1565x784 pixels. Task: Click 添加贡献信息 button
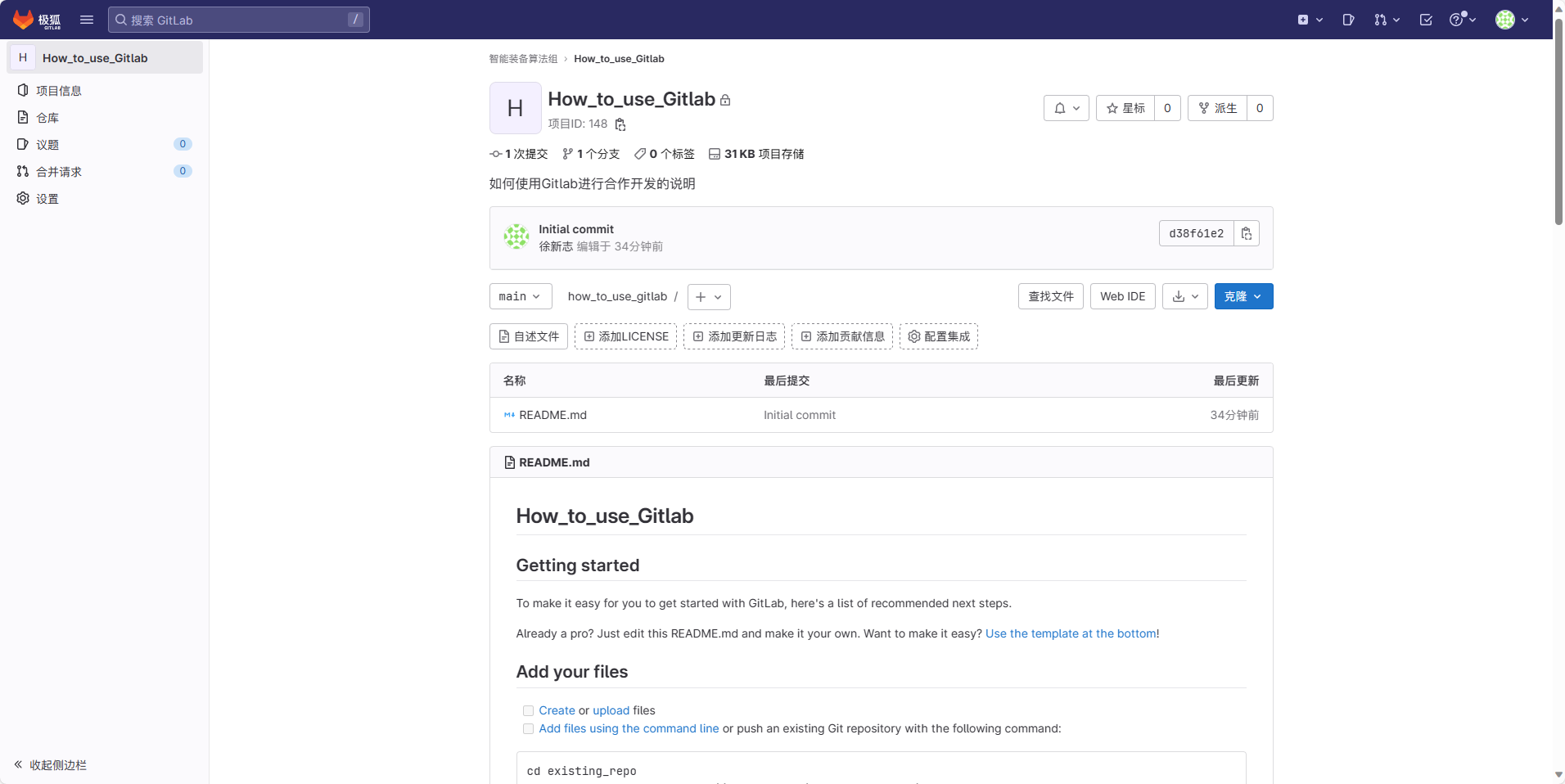[842, 336]
